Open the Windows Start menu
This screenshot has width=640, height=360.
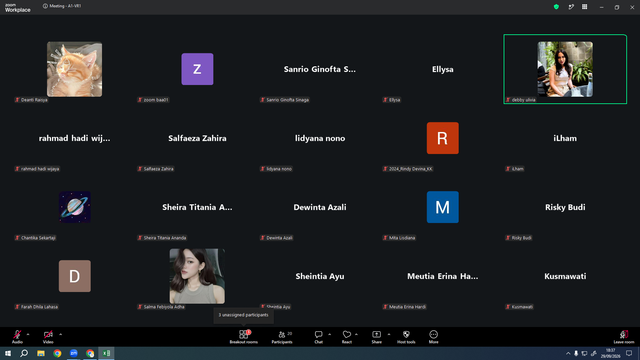(x=8, y=353)
